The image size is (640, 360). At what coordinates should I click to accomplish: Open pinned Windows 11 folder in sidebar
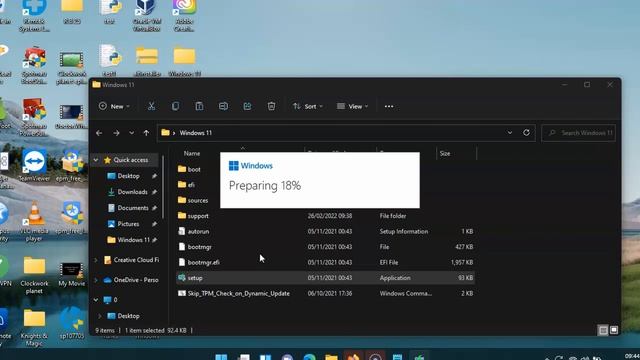click(x=133, y=240)
